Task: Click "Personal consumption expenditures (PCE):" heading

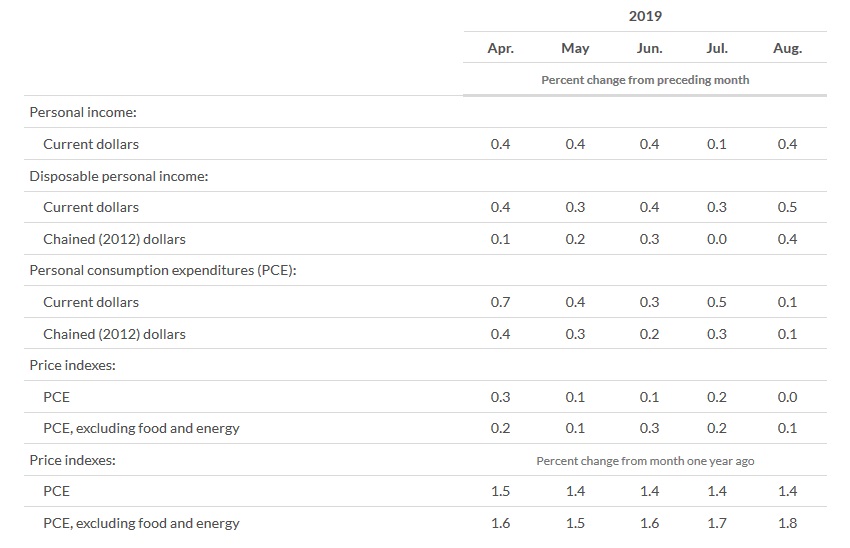Action: (x=163, y=270)
